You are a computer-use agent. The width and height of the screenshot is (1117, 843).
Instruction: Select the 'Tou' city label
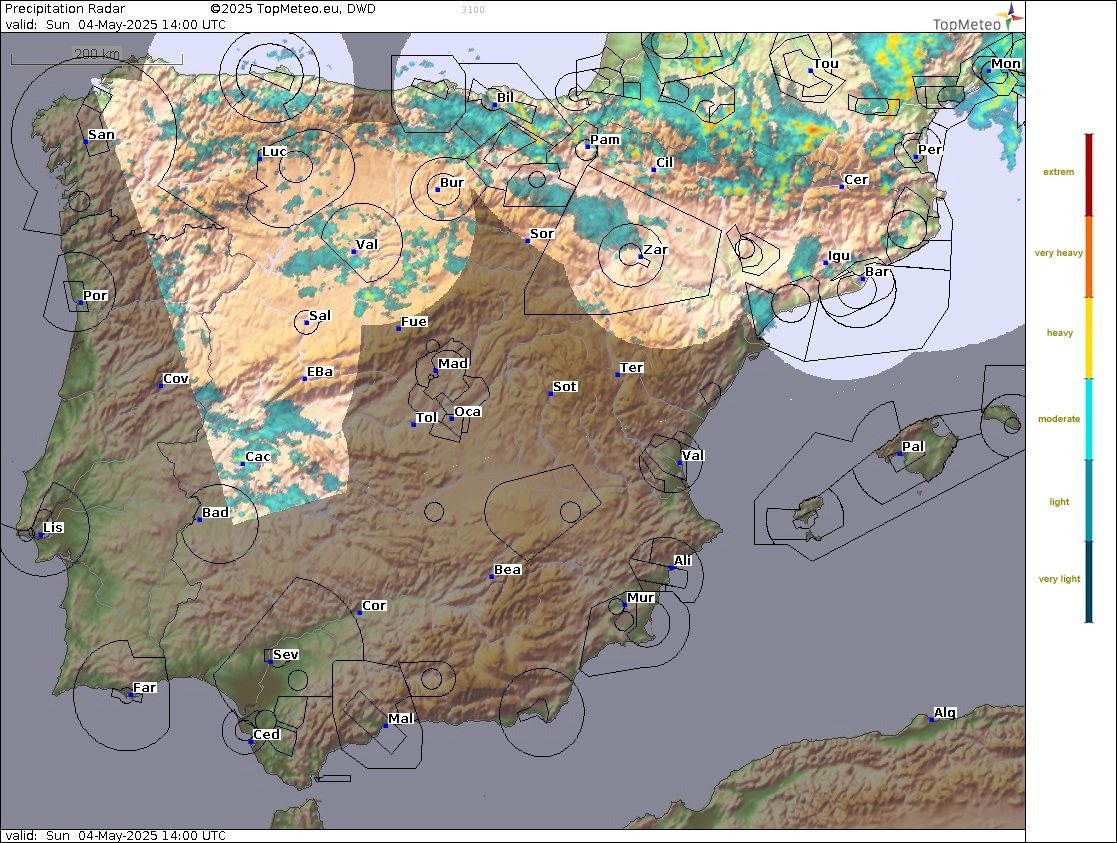(x=826, y=64)
